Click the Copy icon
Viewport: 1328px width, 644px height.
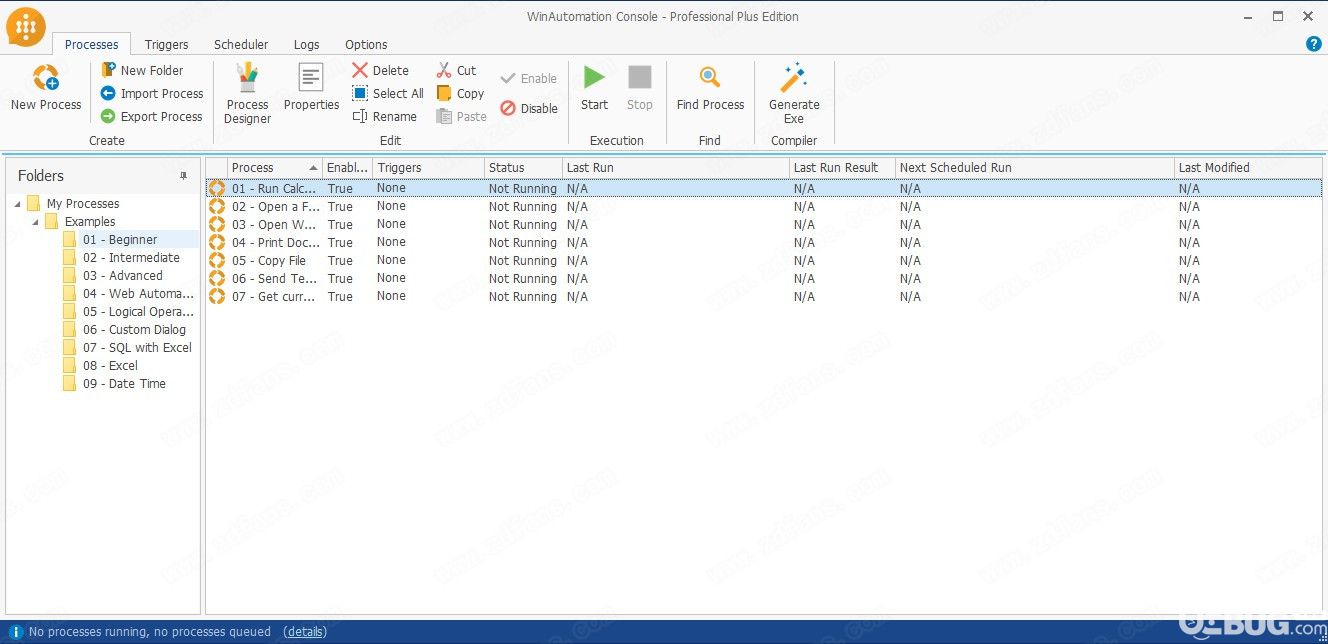(444, 93)
